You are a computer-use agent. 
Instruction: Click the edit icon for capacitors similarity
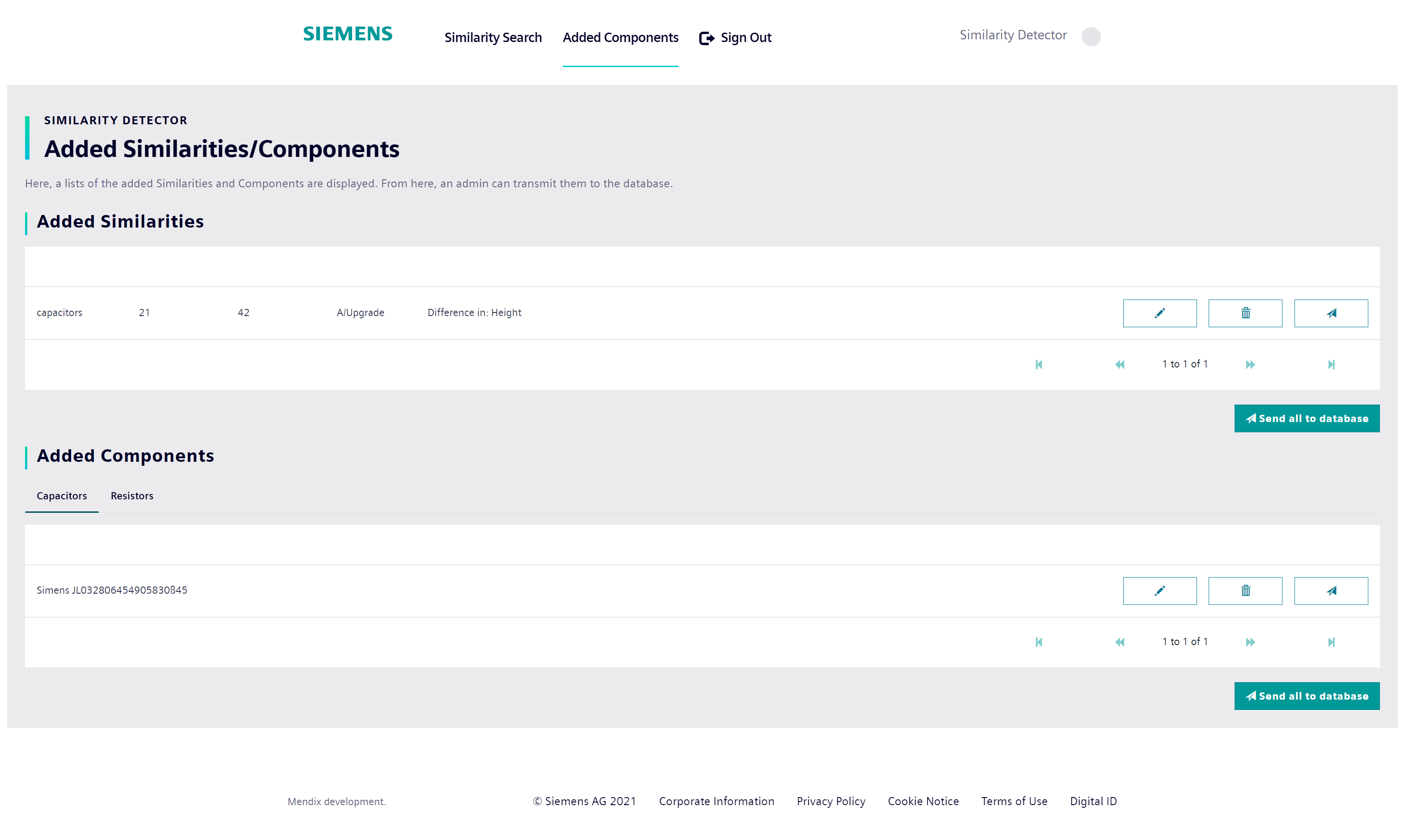[x=1160, y=312]
